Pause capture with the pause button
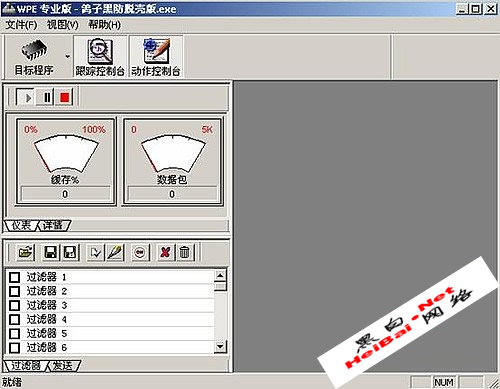This screenshot has width=500, height=389. point(46,97)
